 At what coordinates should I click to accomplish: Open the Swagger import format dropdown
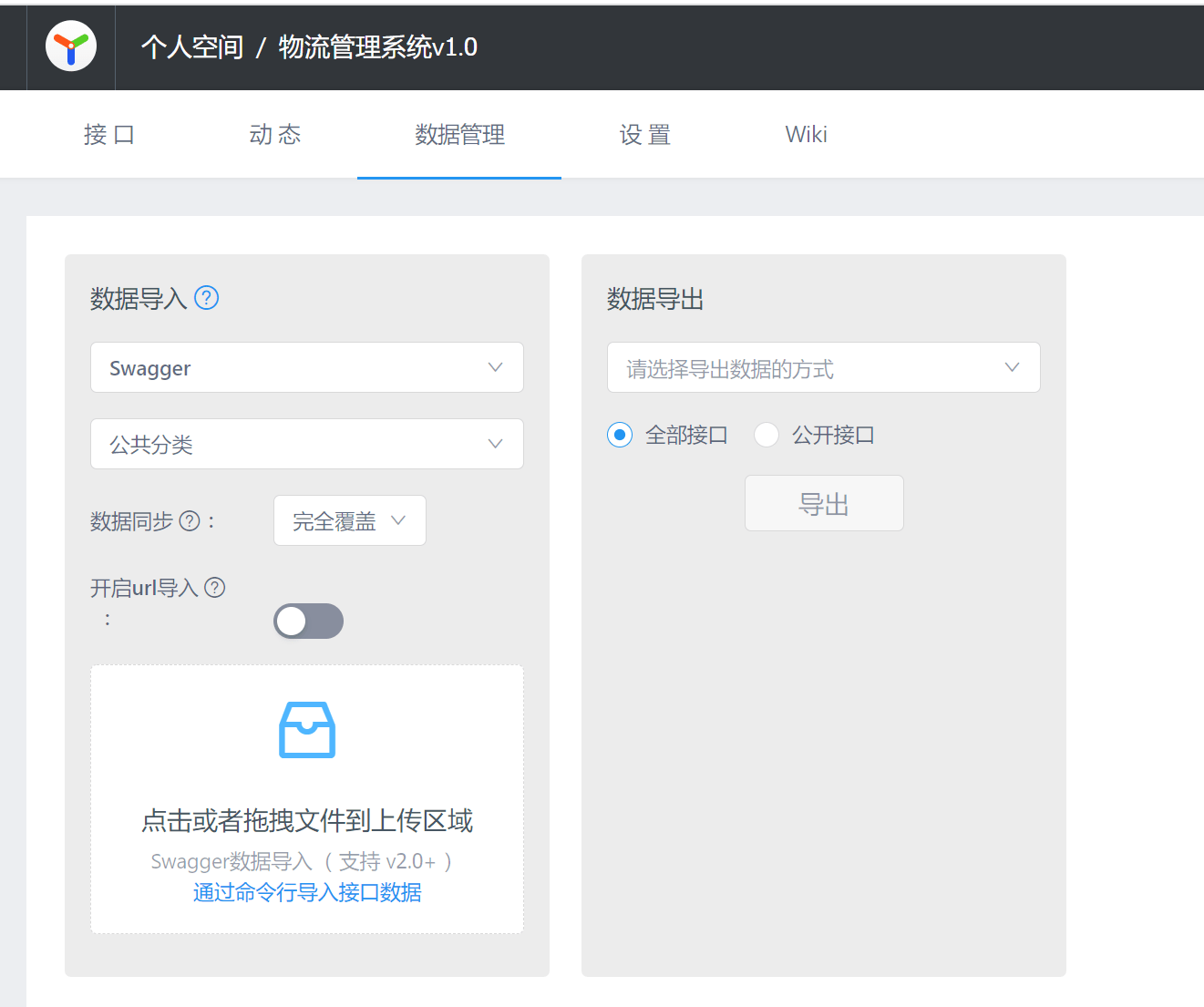307,367
